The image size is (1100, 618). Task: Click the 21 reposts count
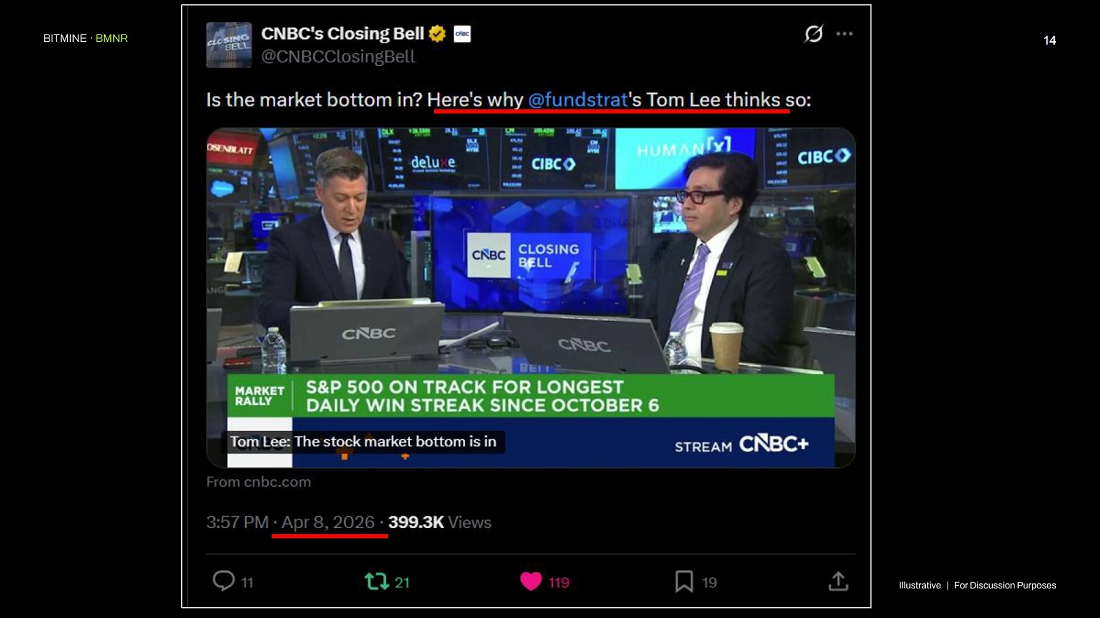tap(402, 582)
